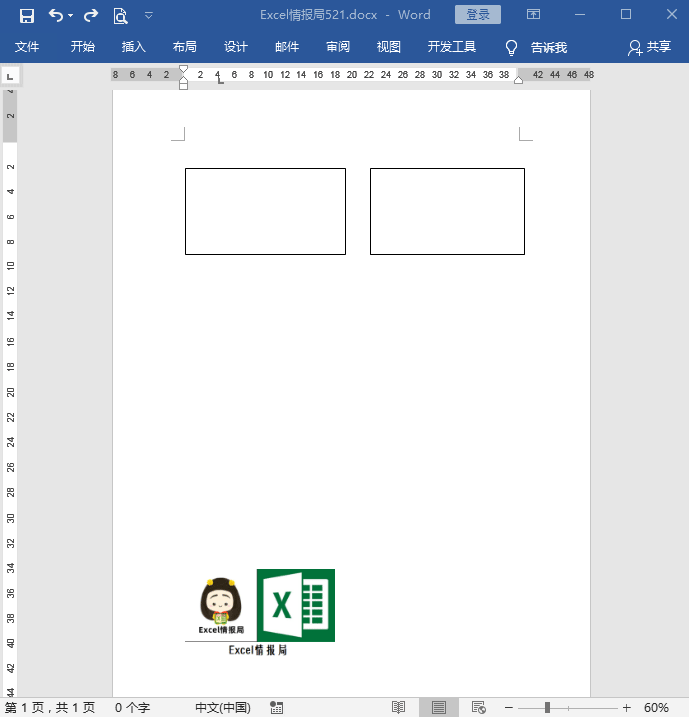Adjust the zoom slider handle

(x=547, y=707)
